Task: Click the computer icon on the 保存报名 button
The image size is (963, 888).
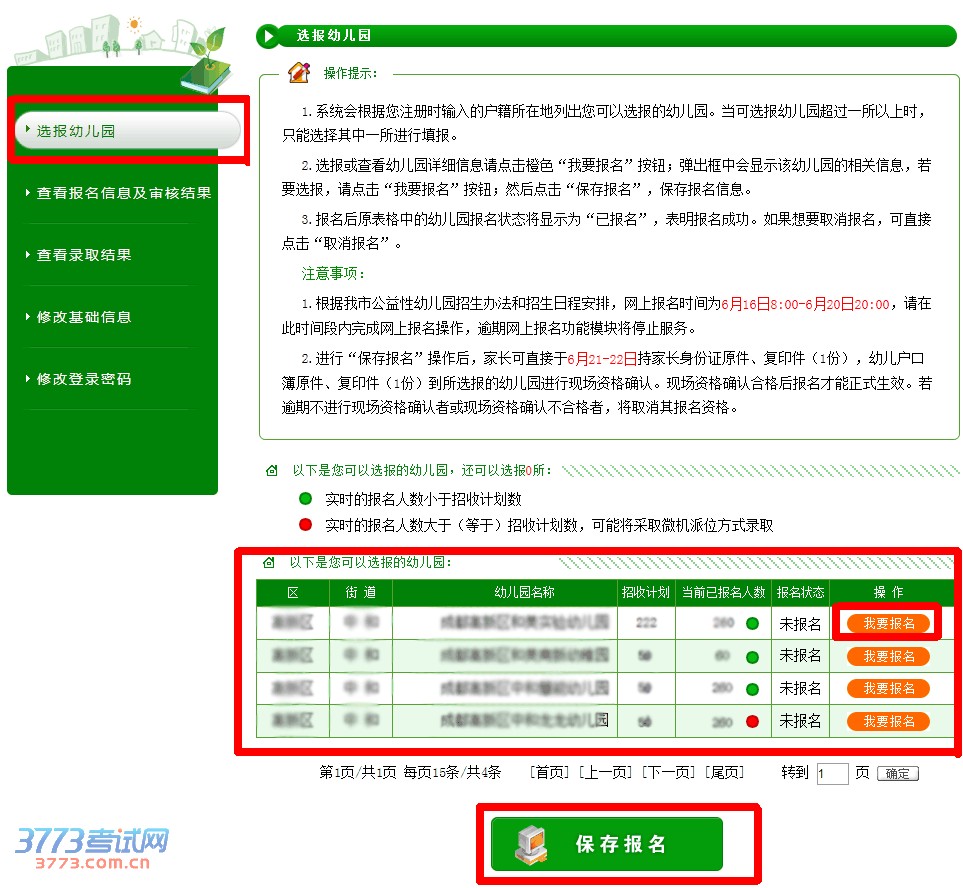Action: tap(531, 844)
